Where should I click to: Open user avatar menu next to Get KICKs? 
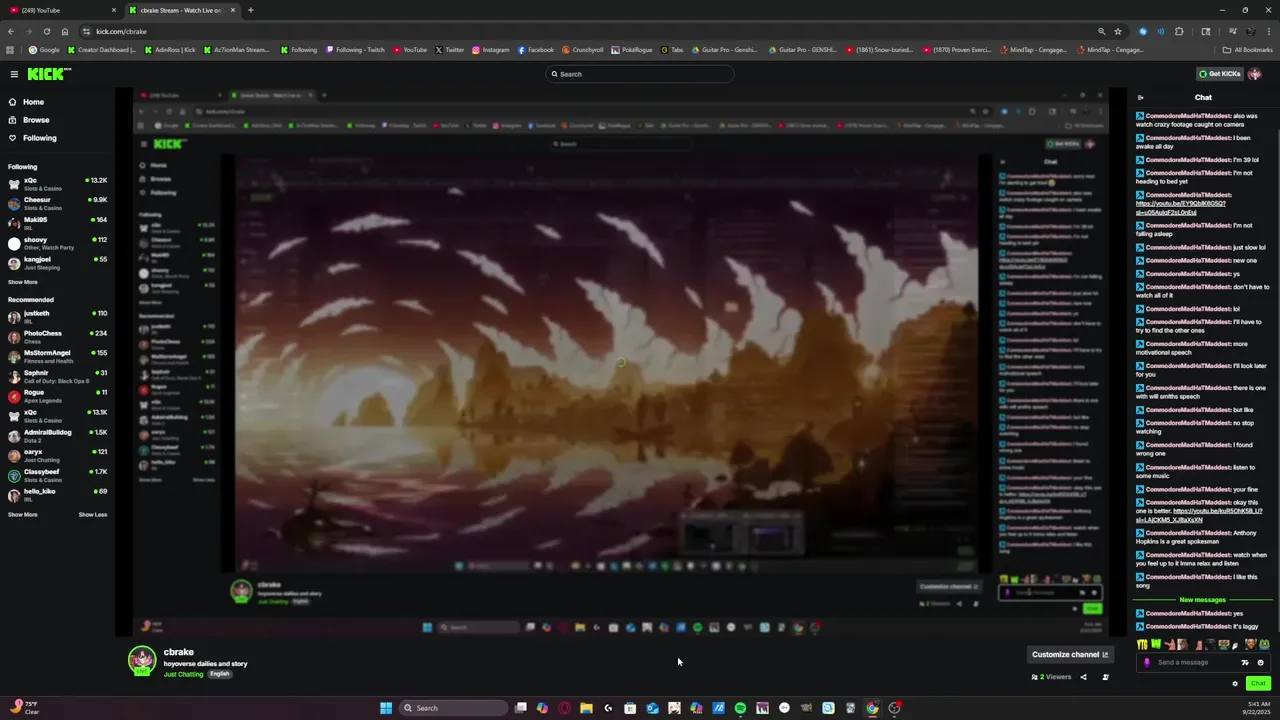1254,74
